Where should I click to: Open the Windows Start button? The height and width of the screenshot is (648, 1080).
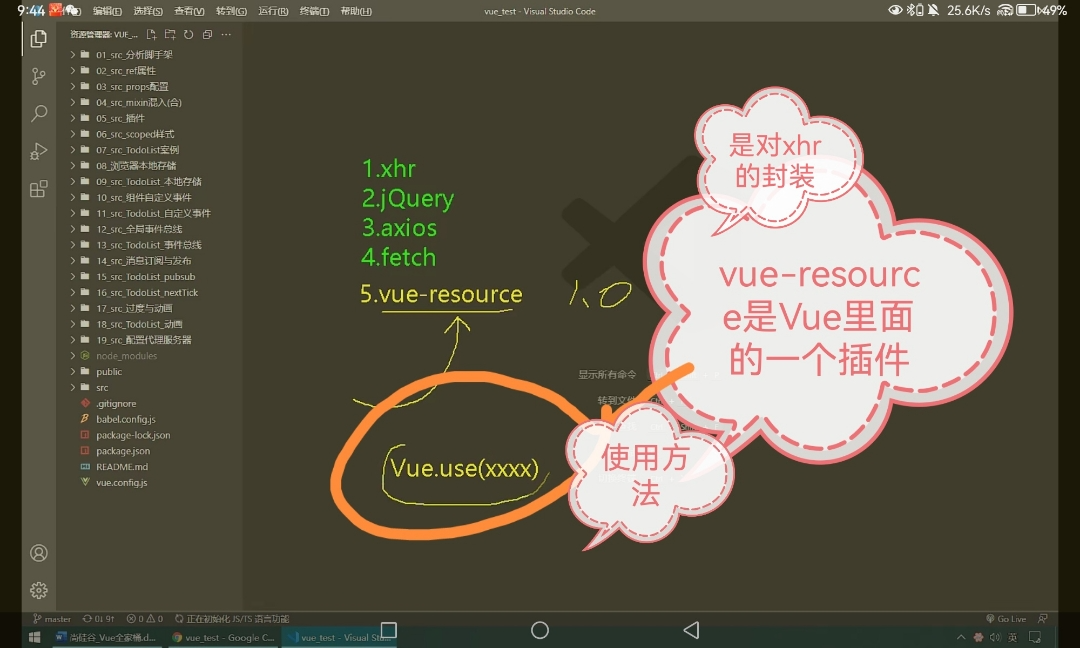pos(34,638)
